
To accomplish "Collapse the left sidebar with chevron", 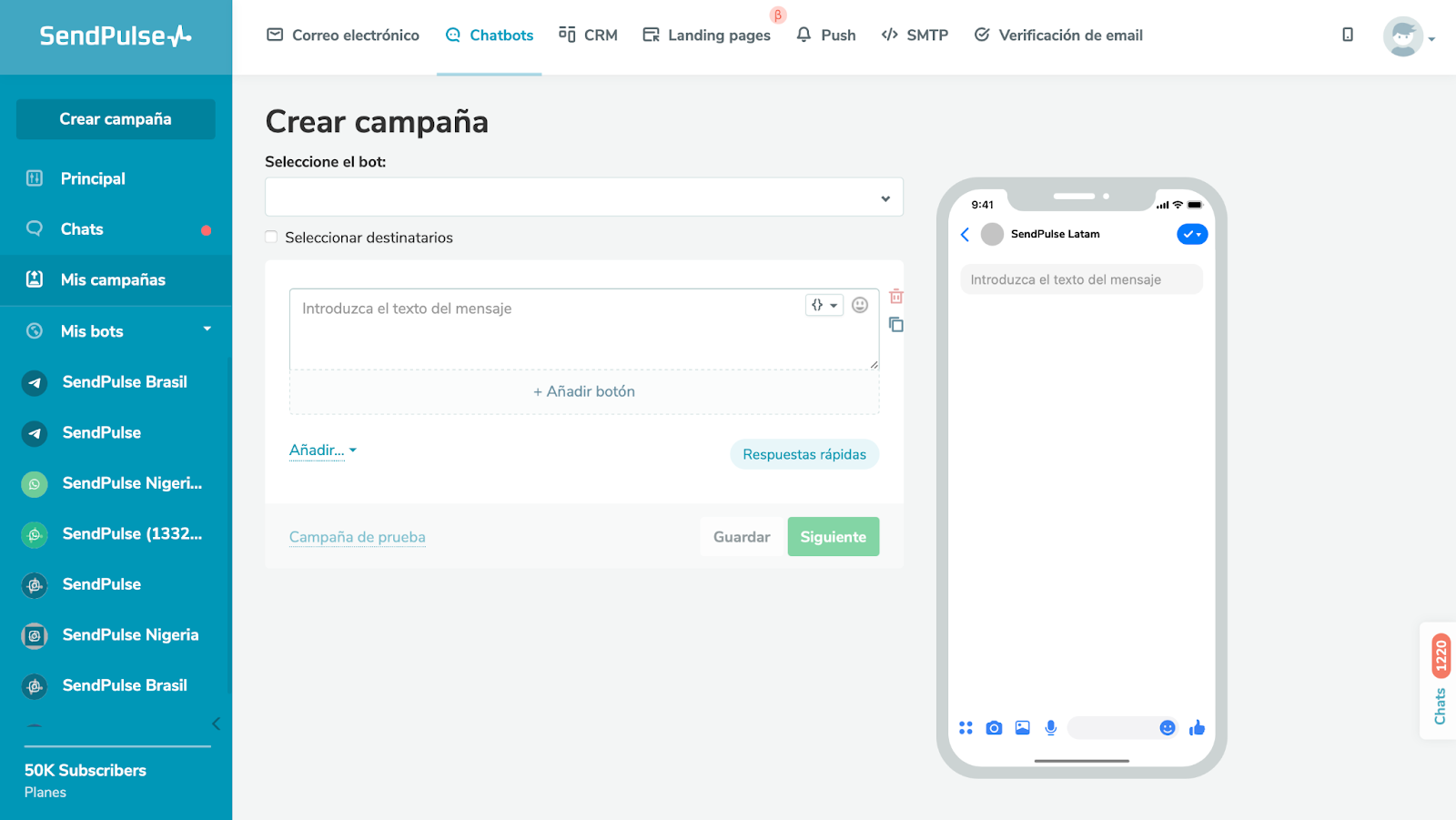I will pos(216,724).
